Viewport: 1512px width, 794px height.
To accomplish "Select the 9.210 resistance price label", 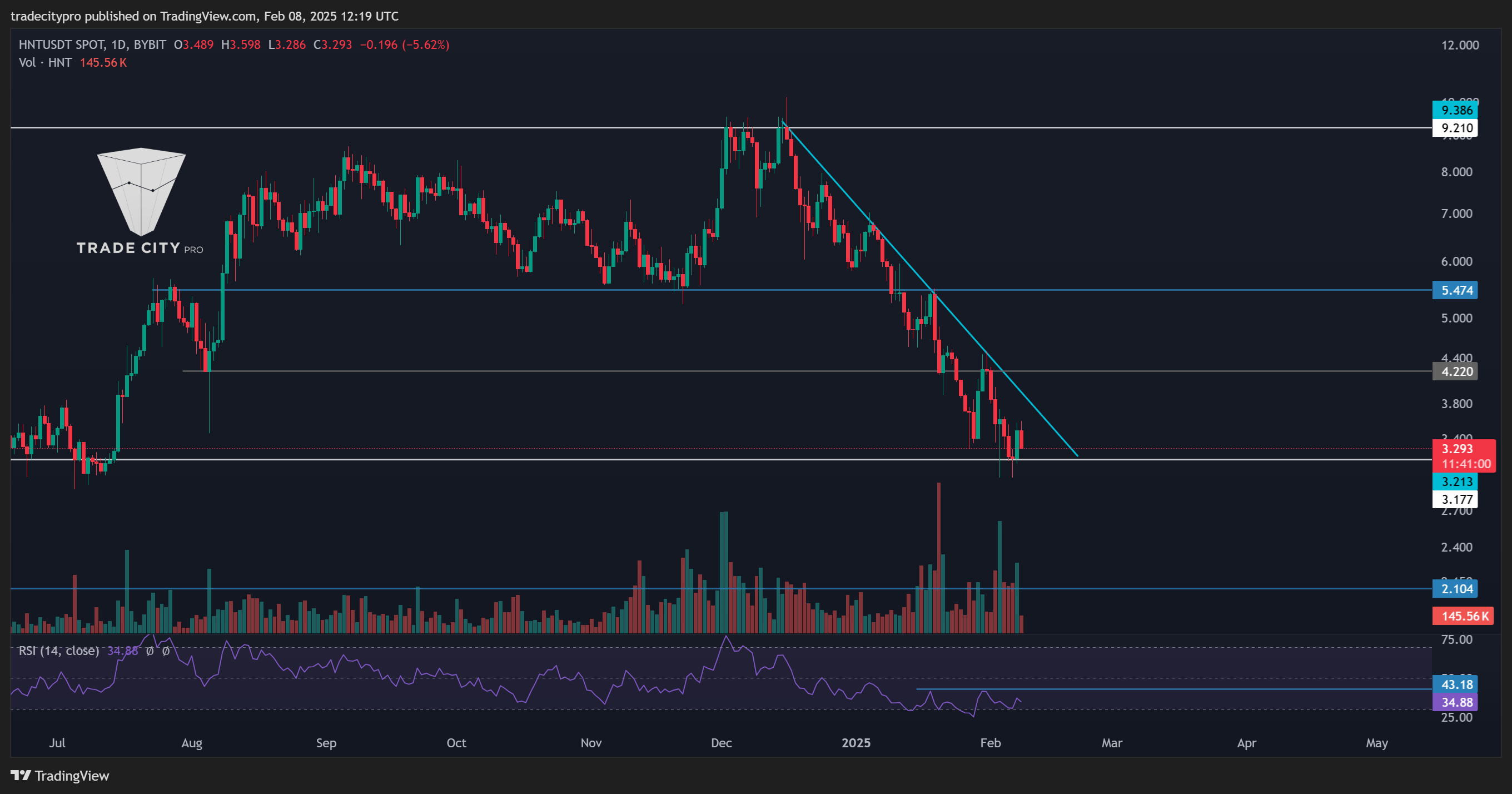I will click(1455, 127).
